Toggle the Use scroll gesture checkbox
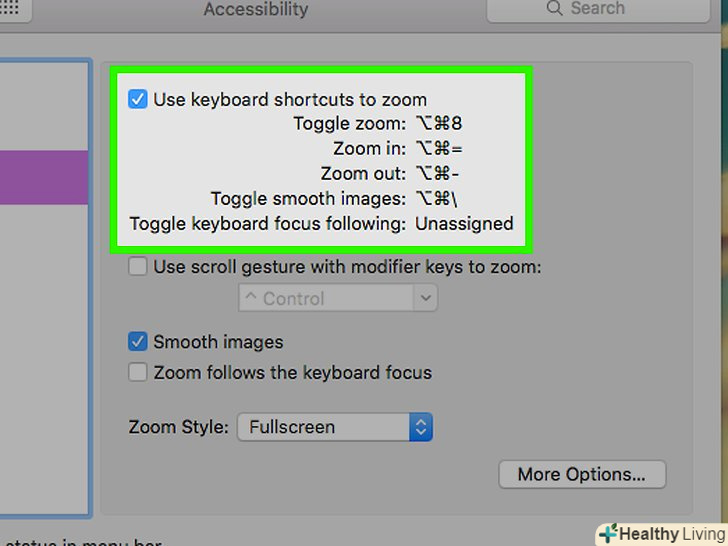728x546 pixels. 138,267
